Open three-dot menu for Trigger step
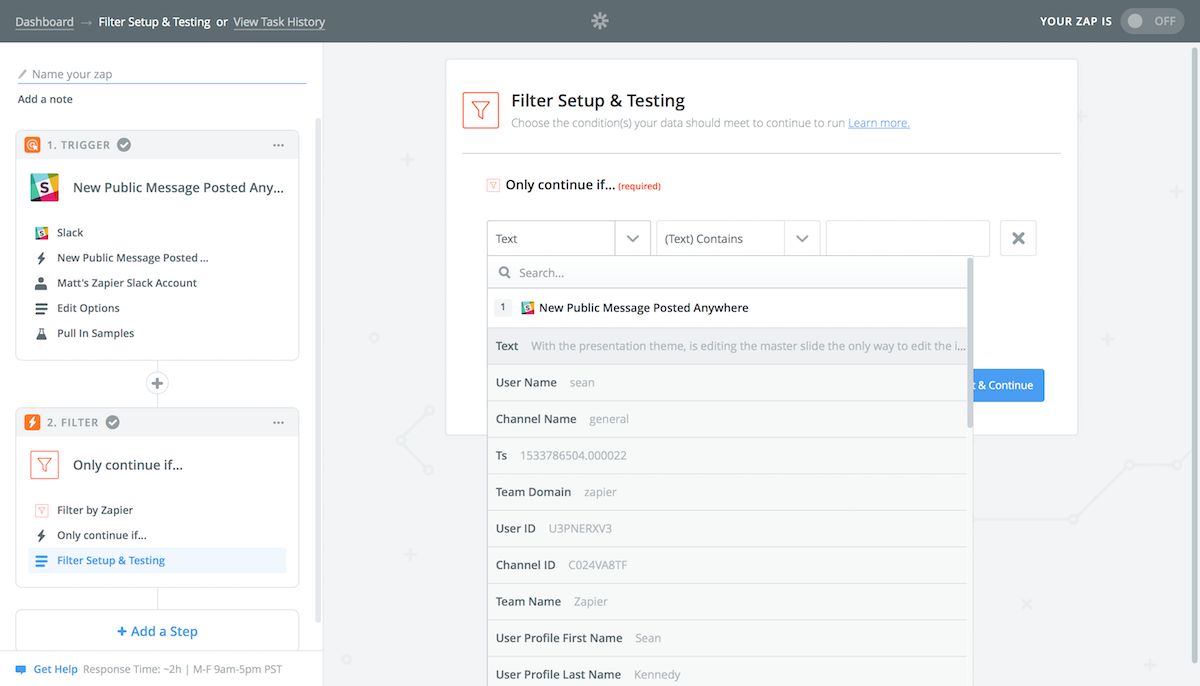Screen dimensions: 1200x686 [x=278, y=145]
